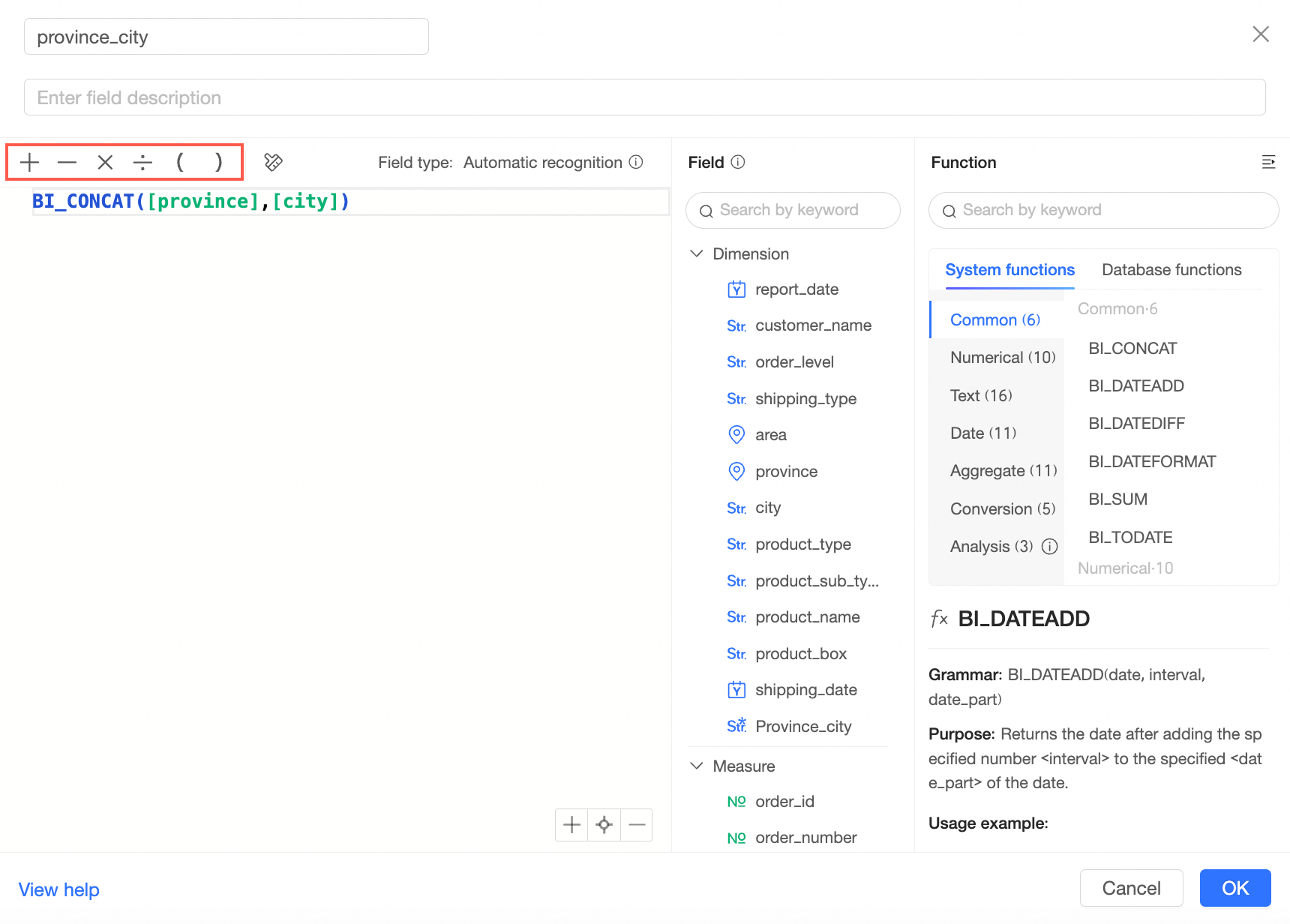Viewport: 1290px width, 924px height.
Task: Select the BI_DATEDIFF function
Action: click(1136, 424)
